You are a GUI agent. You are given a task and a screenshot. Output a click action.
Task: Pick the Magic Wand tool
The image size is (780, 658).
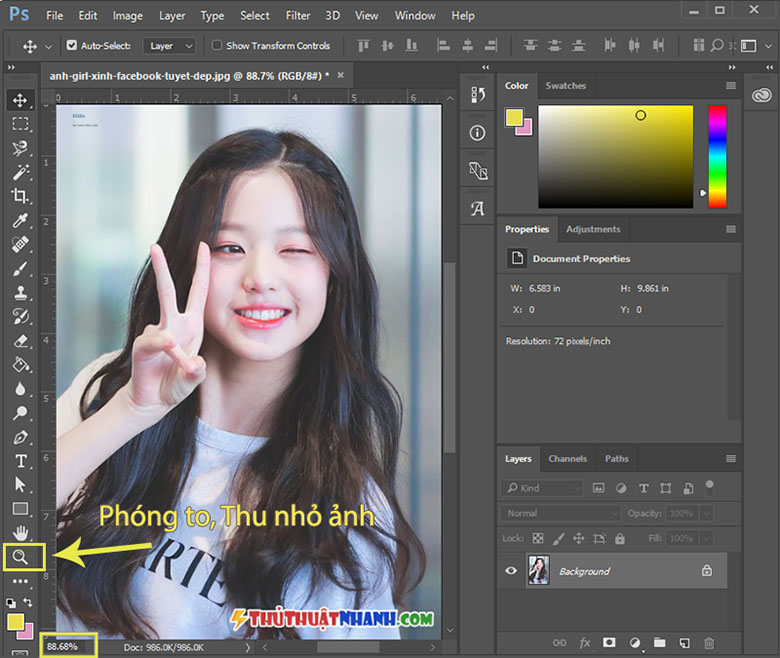pyautogui.click(x=20, y=172)
